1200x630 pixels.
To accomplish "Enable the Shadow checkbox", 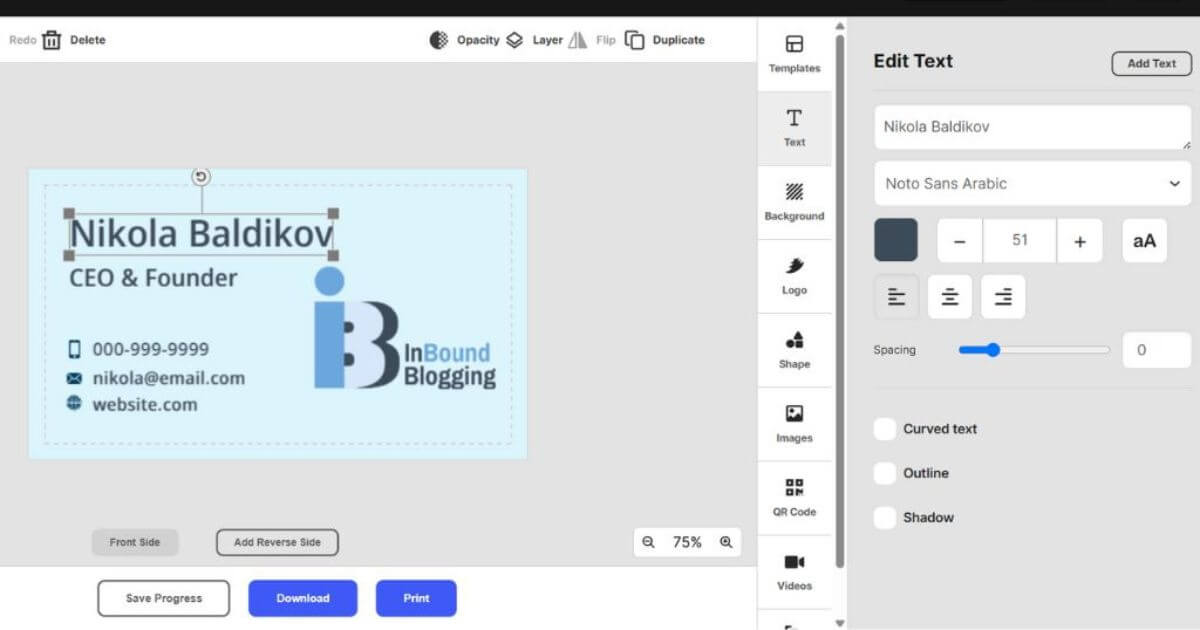I will [x=885, y=518].
